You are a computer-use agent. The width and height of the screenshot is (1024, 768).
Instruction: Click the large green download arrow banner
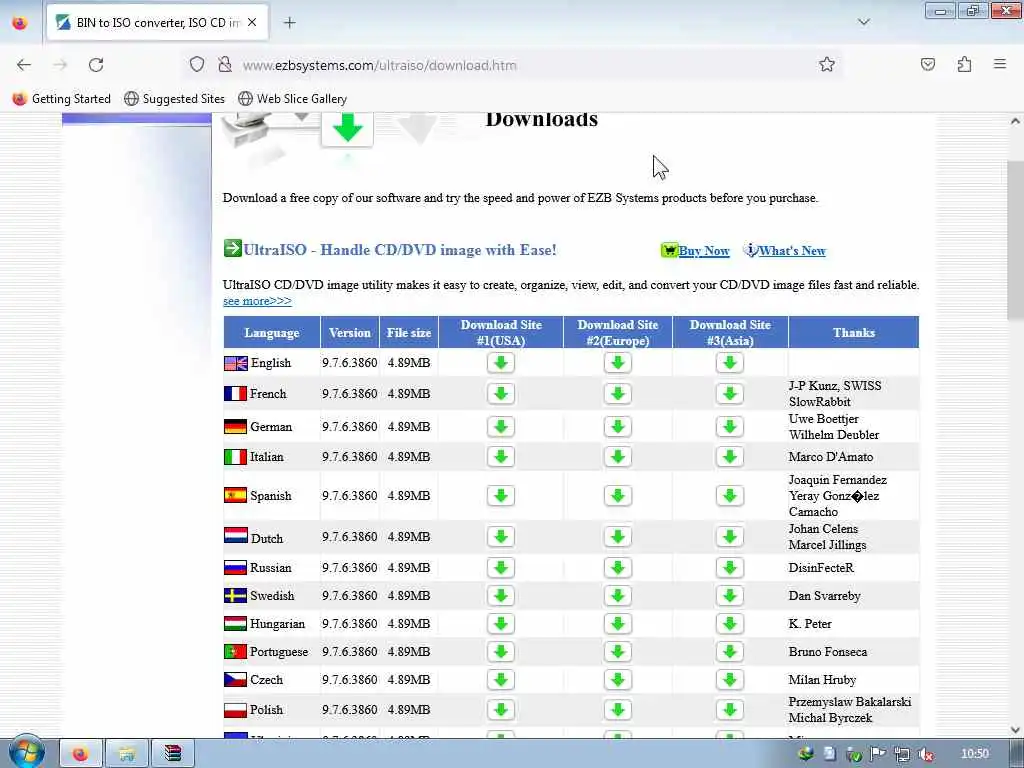pyautogui.click(x=347, y=128)
